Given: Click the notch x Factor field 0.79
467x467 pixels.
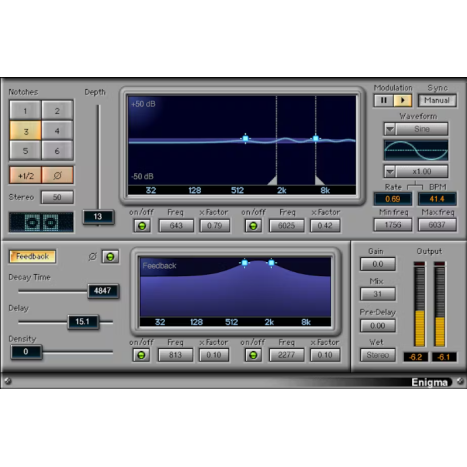Looking at the screenshot, I should click(214, 226).
